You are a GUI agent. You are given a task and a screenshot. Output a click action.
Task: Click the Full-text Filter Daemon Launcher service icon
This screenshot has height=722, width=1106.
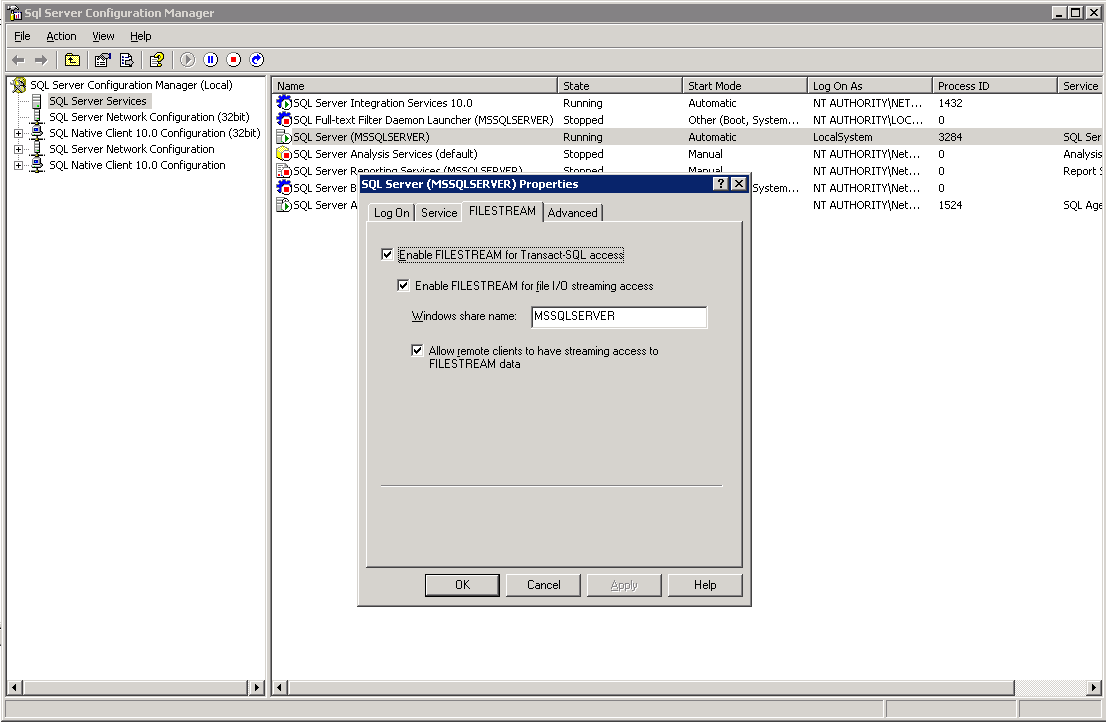(x=284, y=120)
